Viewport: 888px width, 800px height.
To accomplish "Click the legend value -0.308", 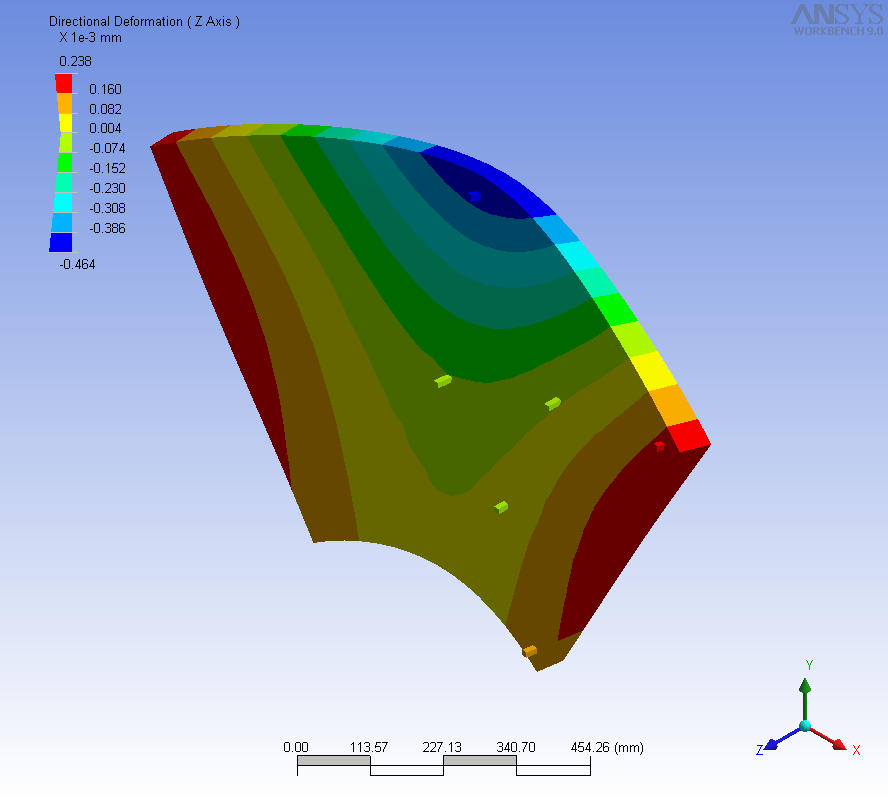I will pos(108,208).
